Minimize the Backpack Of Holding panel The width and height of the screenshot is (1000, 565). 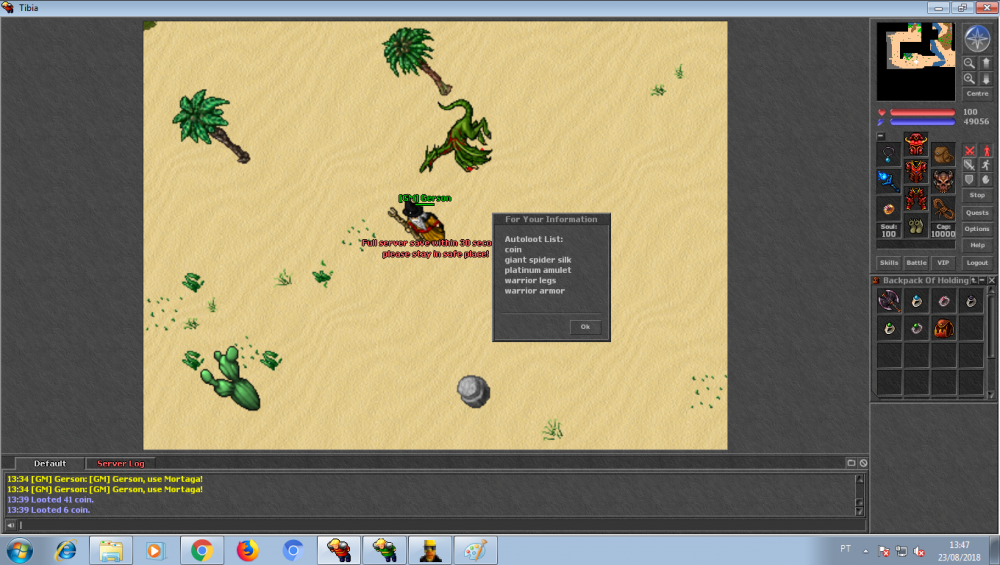point(982,280)
